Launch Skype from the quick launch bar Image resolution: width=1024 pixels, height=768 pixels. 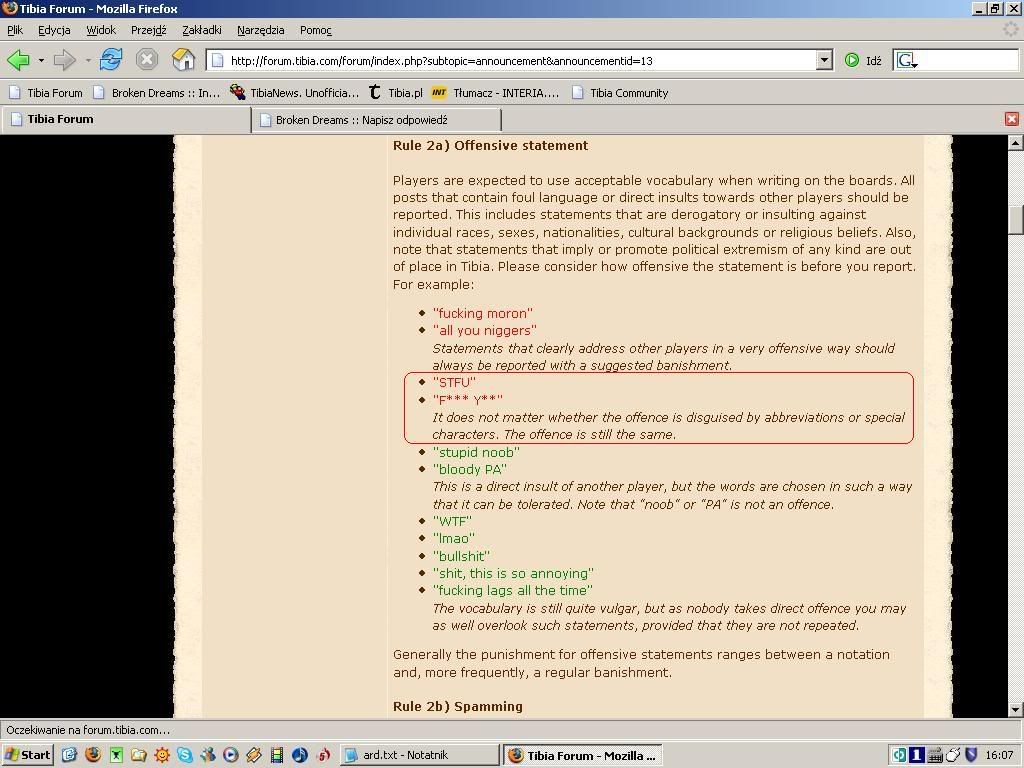coord(185,755)
